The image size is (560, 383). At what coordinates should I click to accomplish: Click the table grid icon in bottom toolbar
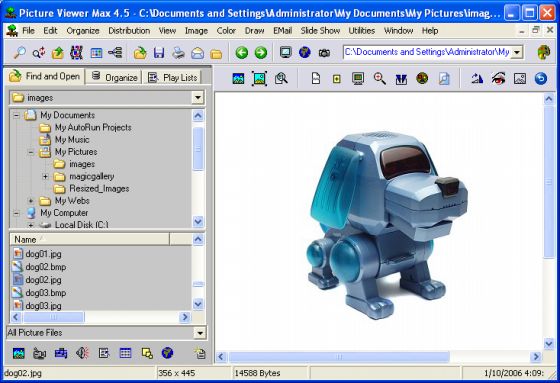125,353
